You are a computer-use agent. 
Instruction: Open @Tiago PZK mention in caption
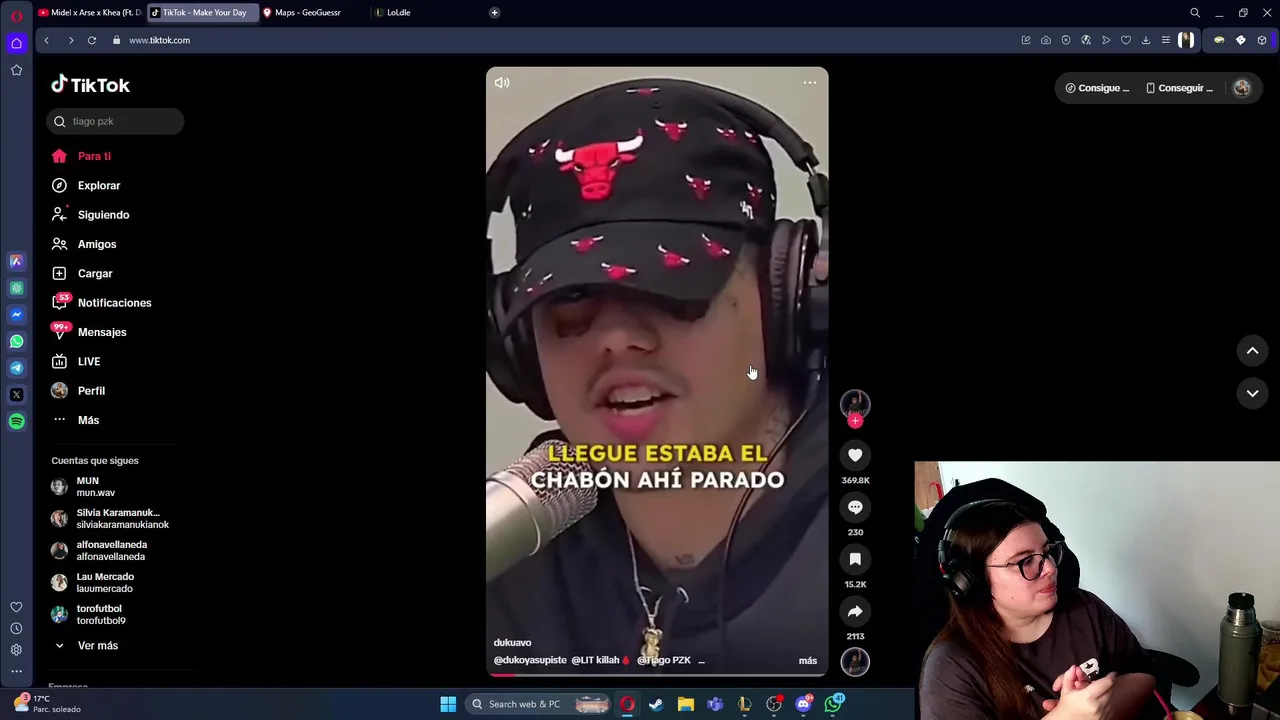664,660
